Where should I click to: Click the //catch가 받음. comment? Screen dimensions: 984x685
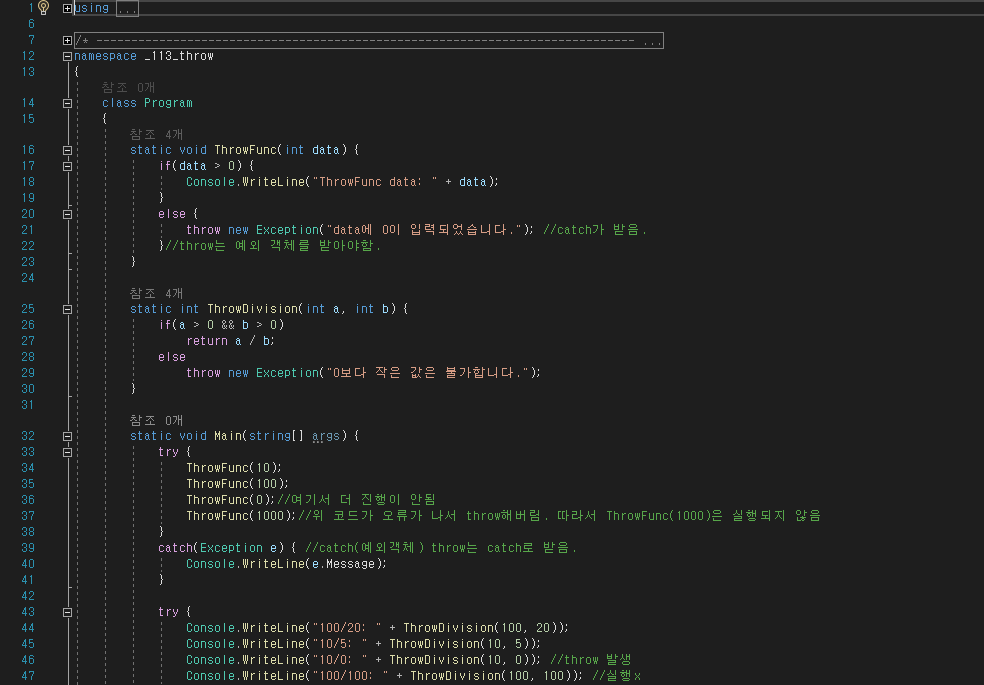coord(595,230)
